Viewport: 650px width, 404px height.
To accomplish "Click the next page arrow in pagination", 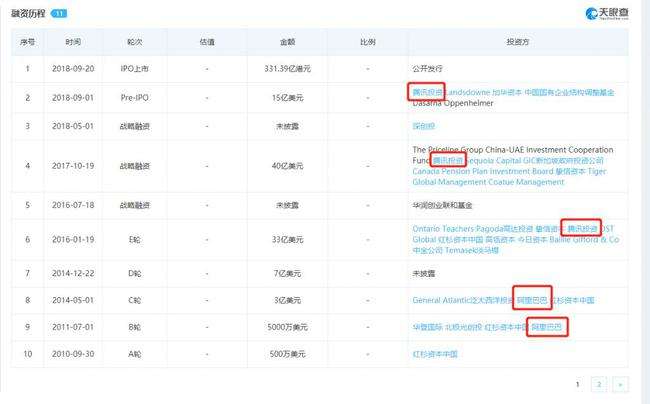I will (x=620, y=384).
